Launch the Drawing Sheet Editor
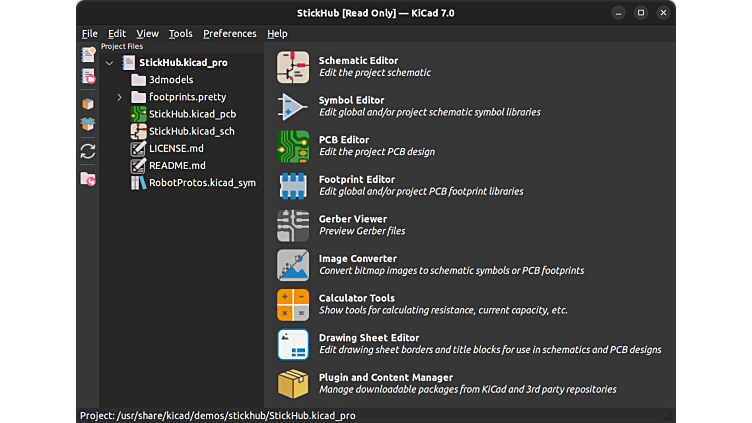This screenshot has width=752, height=423. (293, 344)
